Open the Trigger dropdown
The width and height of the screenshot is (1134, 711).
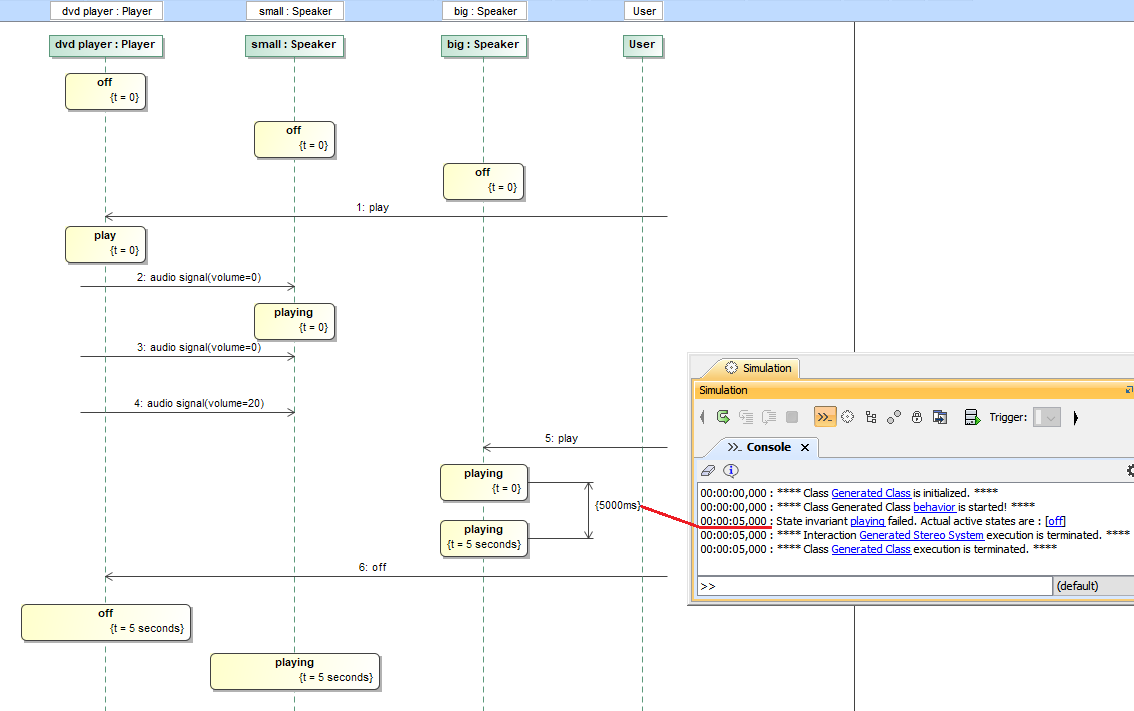pos(1047,417)
